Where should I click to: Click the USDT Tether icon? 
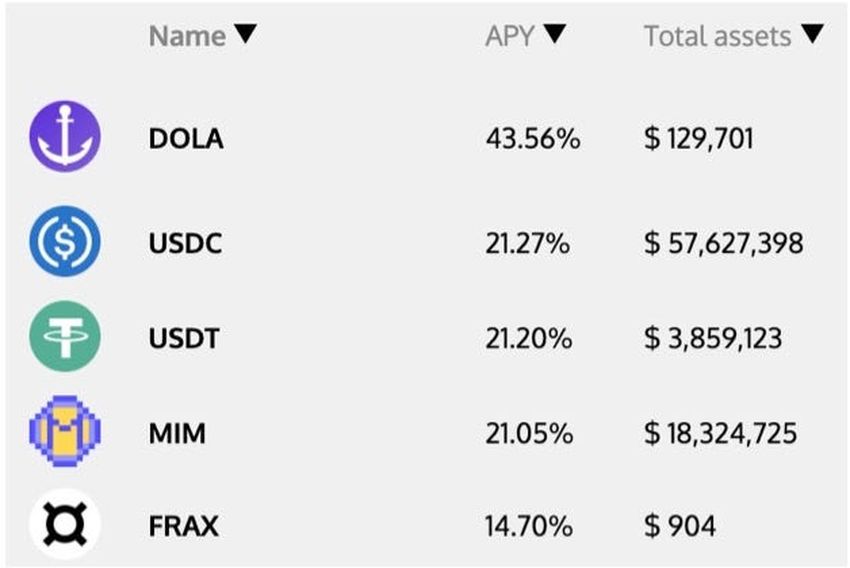tap(65, 337)
